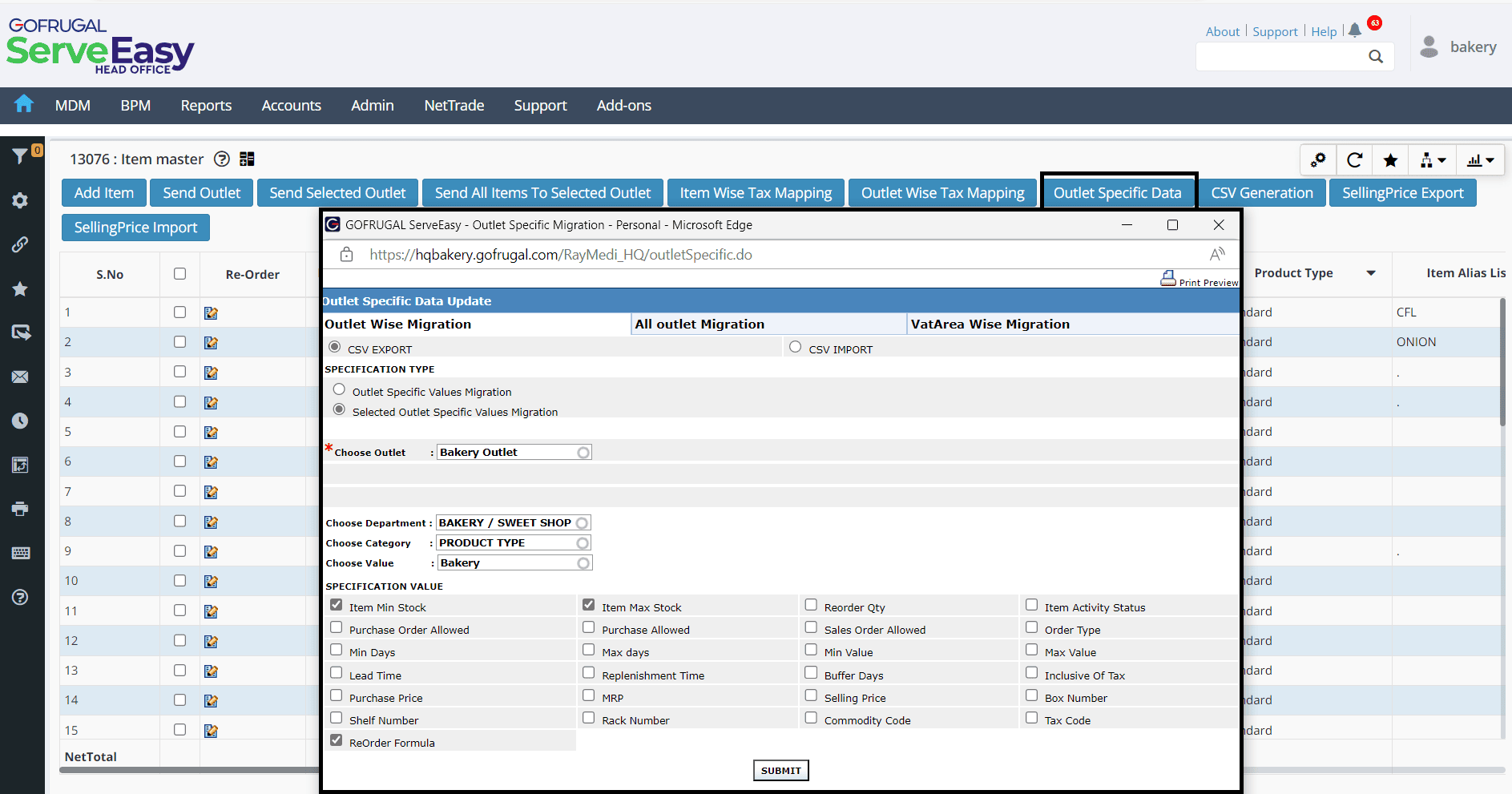Screen dimensions: 1512x794
Task: Open the Reports menu
Action: (206, 105)
